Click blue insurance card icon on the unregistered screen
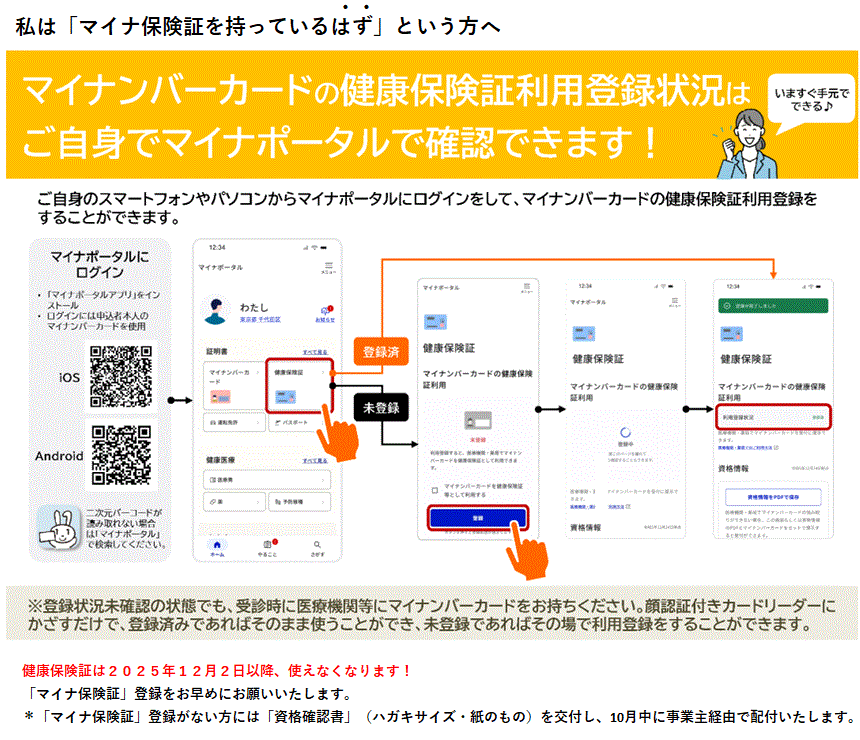 tap(435, 321)
